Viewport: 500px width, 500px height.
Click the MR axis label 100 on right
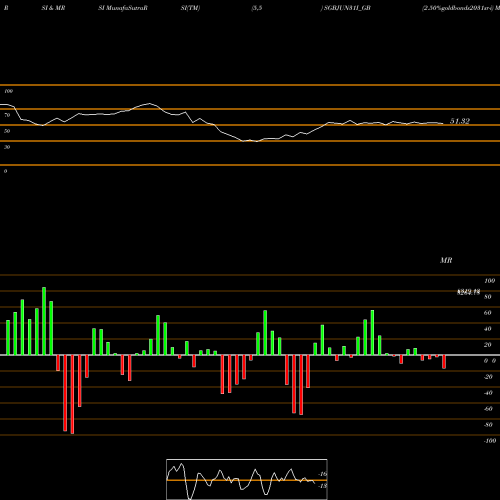coord(490,281)
